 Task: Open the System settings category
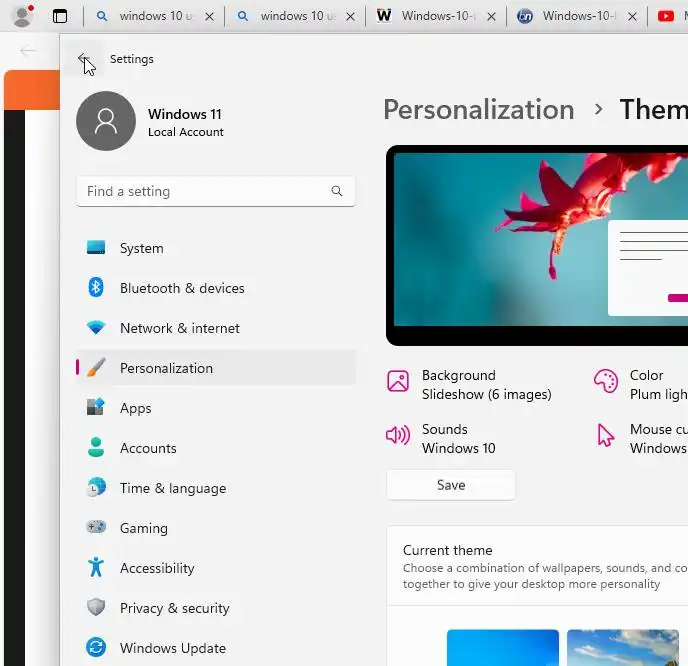[215, 248]
